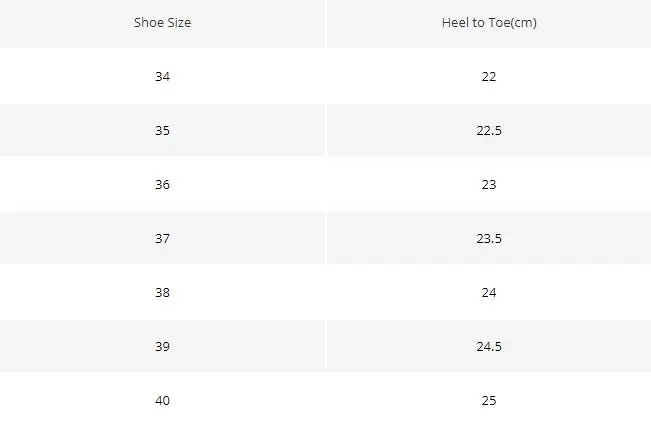Viewport: 651px width, 428px height.
Task: Click the Heel to Toe(cm) header
Action: 489,23
